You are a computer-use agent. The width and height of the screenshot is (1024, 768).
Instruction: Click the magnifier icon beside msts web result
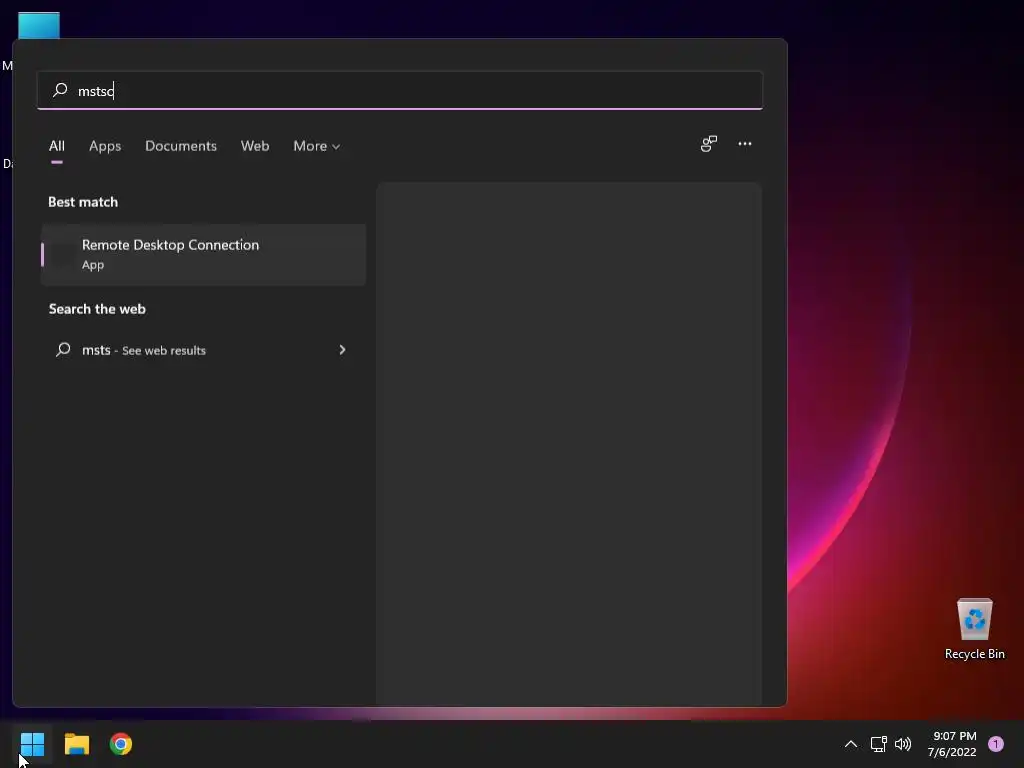63,349
